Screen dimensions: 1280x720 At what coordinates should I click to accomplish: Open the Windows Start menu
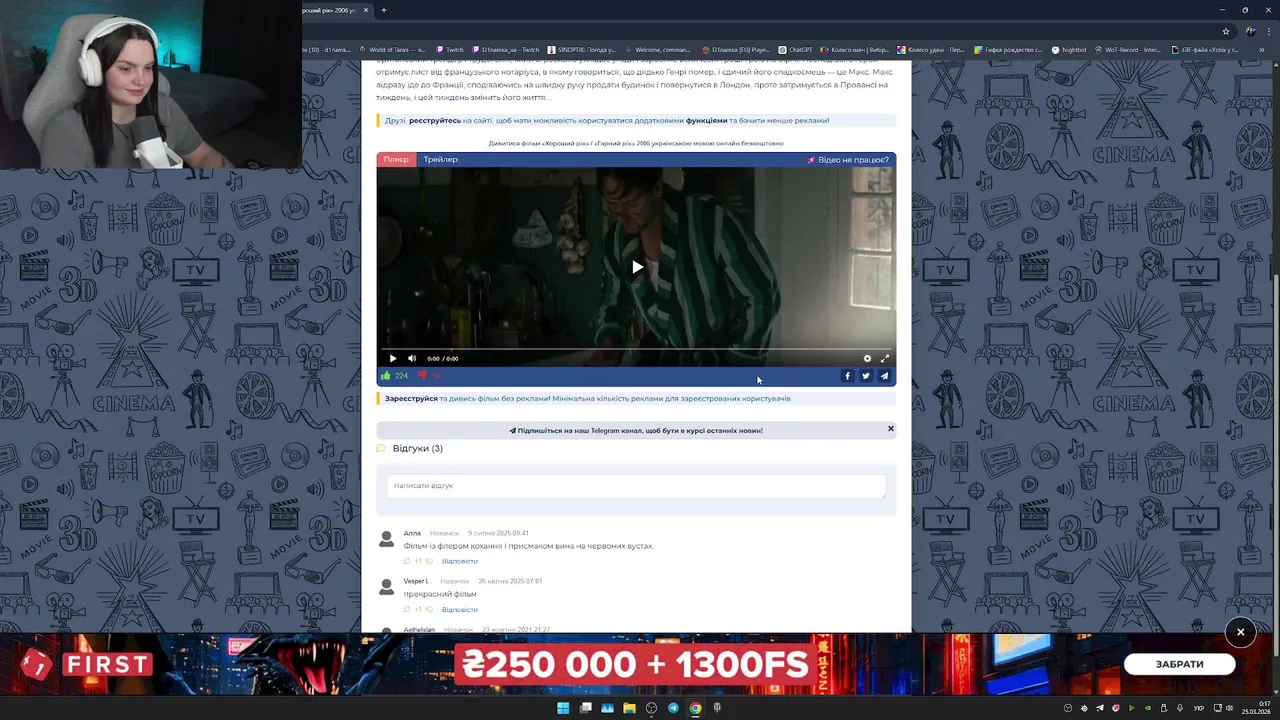563,708
